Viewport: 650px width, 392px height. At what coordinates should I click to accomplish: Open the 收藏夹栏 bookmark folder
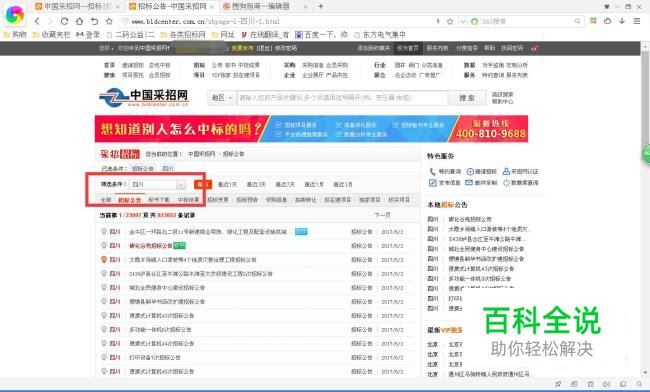pos(51,34)
